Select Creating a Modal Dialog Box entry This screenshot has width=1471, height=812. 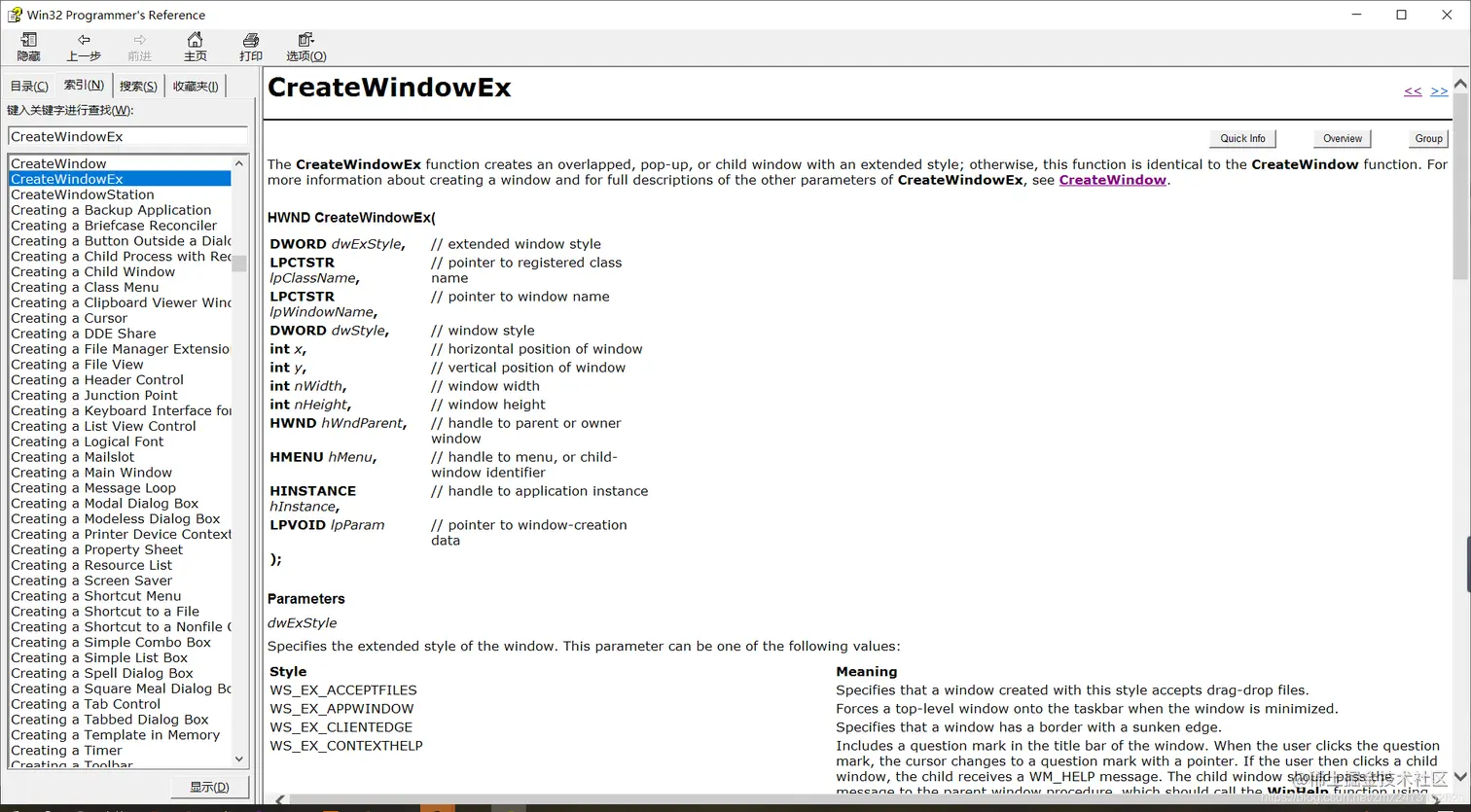[x=120, y=504]
